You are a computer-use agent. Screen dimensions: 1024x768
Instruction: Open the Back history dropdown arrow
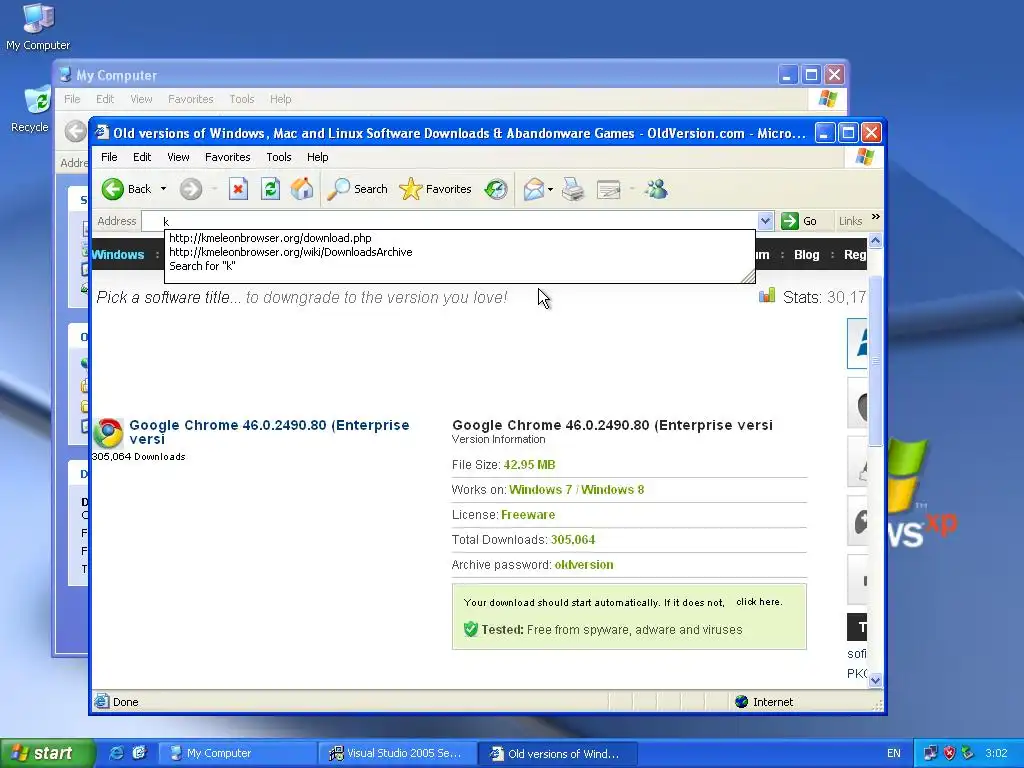tap(163, 189)
